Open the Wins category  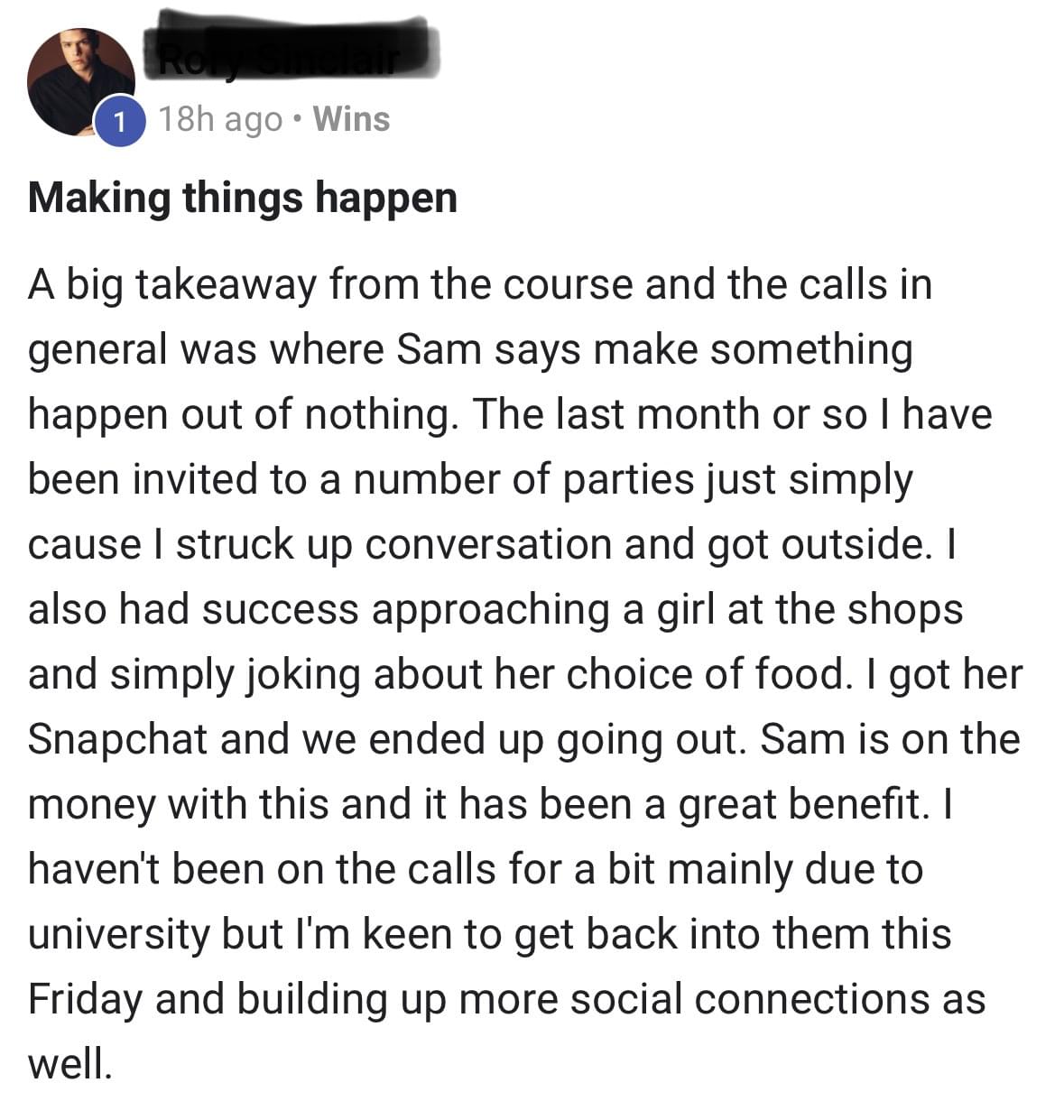(351, 119)
